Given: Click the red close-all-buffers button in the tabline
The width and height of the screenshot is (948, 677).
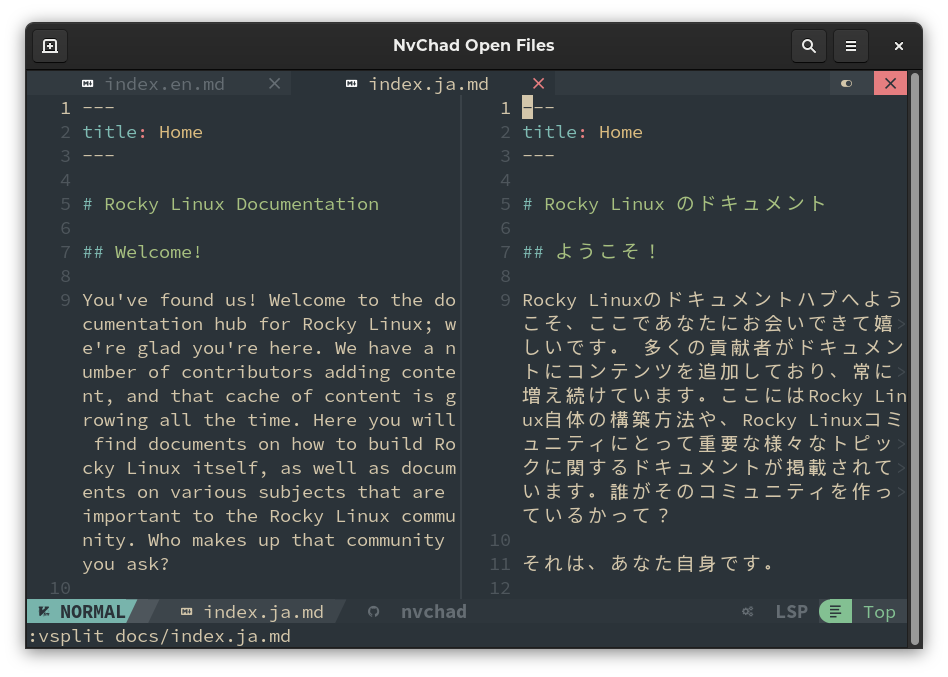Looking at the screenshot, I should pos(889,84).
